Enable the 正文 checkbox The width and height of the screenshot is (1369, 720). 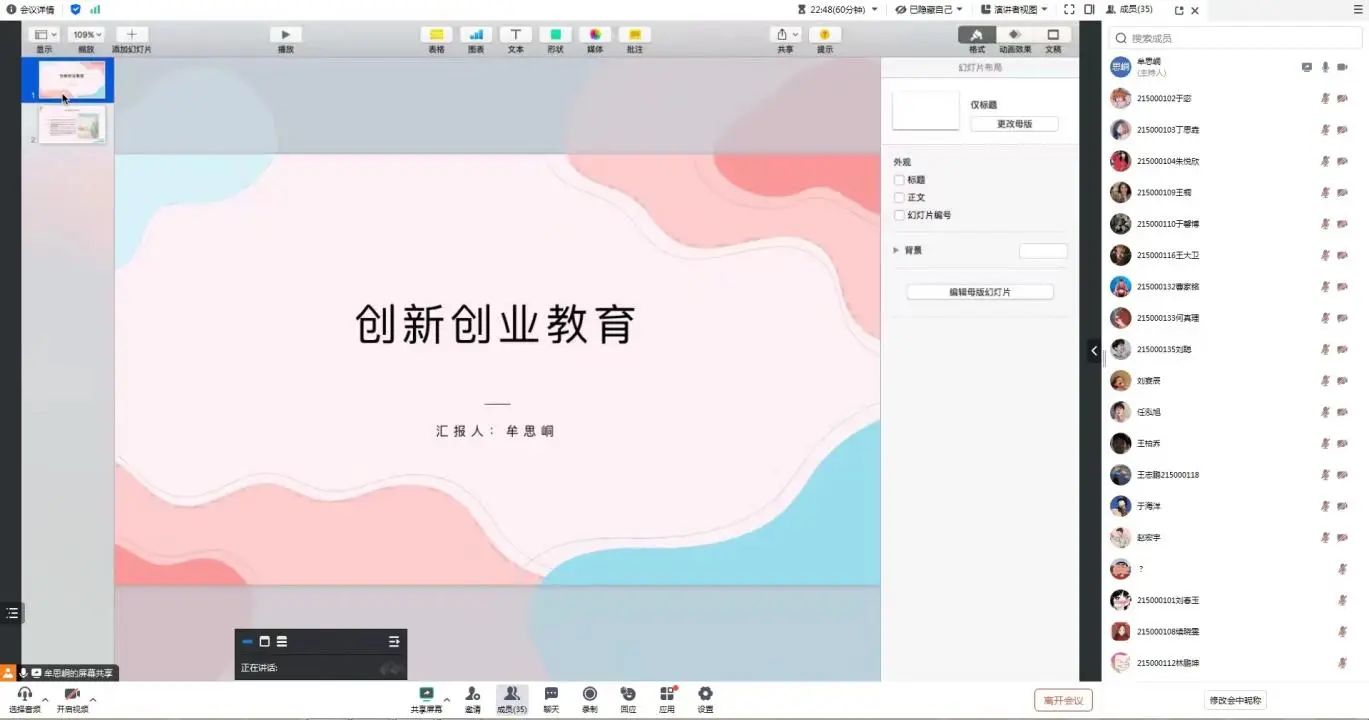pos(899,198)
